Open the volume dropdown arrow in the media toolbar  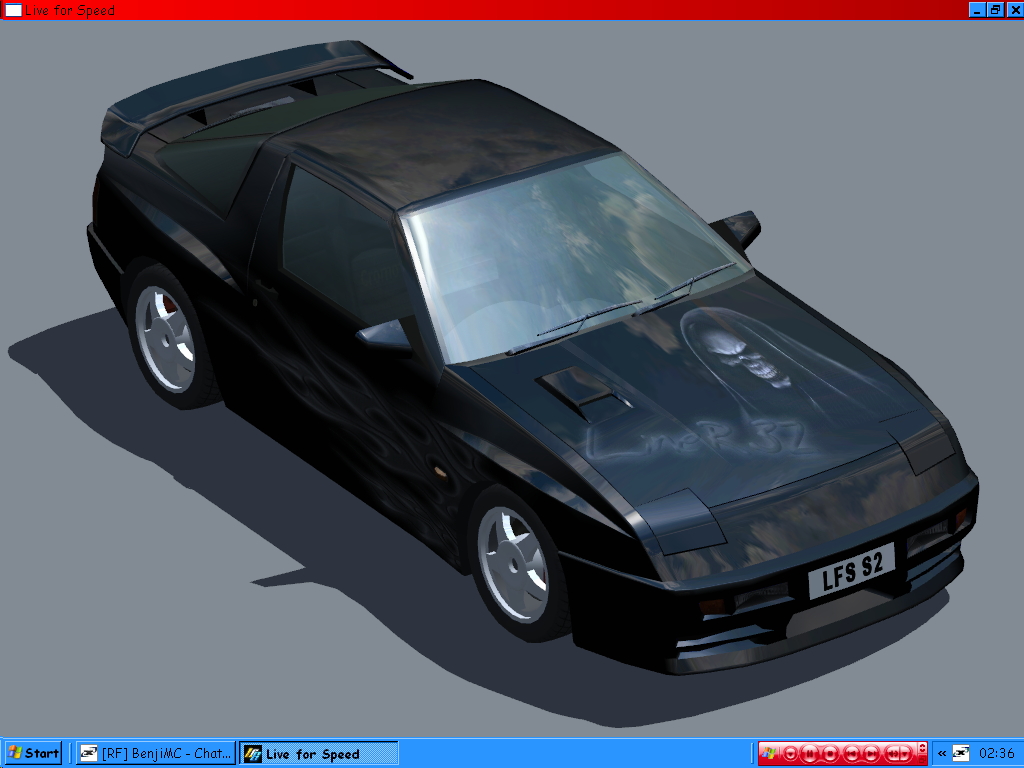pos(905,754)
